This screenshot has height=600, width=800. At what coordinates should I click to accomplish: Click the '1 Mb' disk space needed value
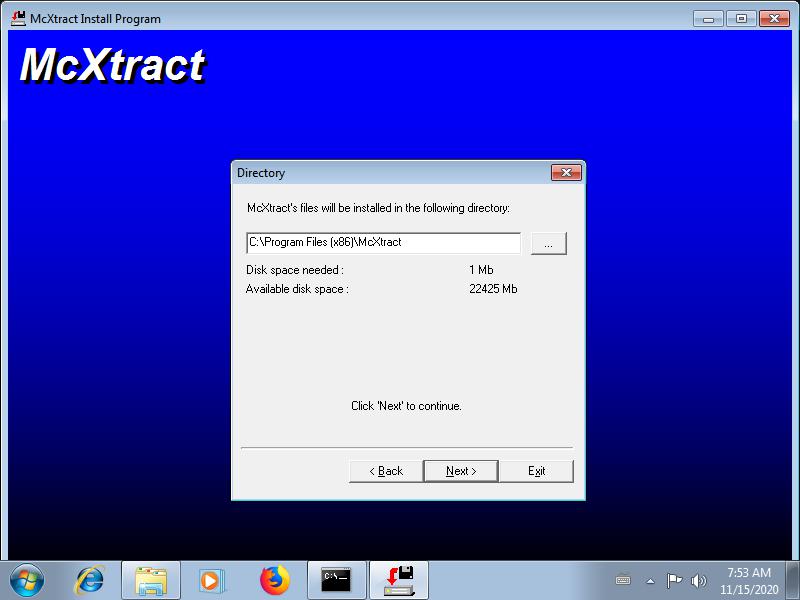coord(481,269)
